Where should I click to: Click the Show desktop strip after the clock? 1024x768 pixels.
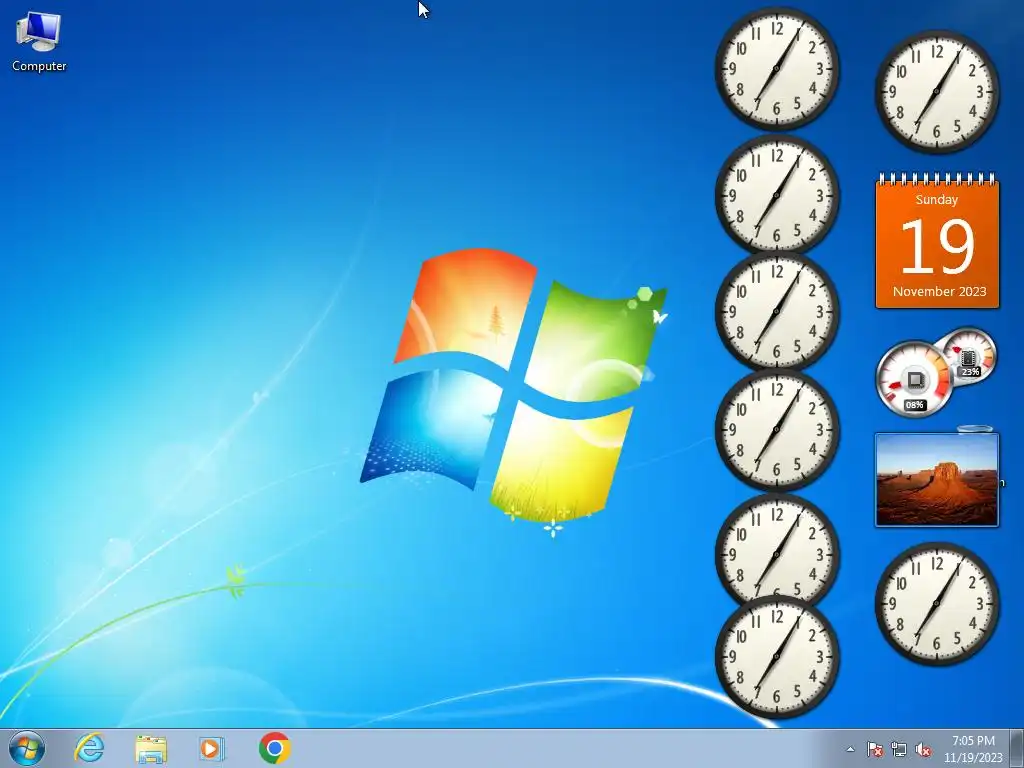[1017, 748]
